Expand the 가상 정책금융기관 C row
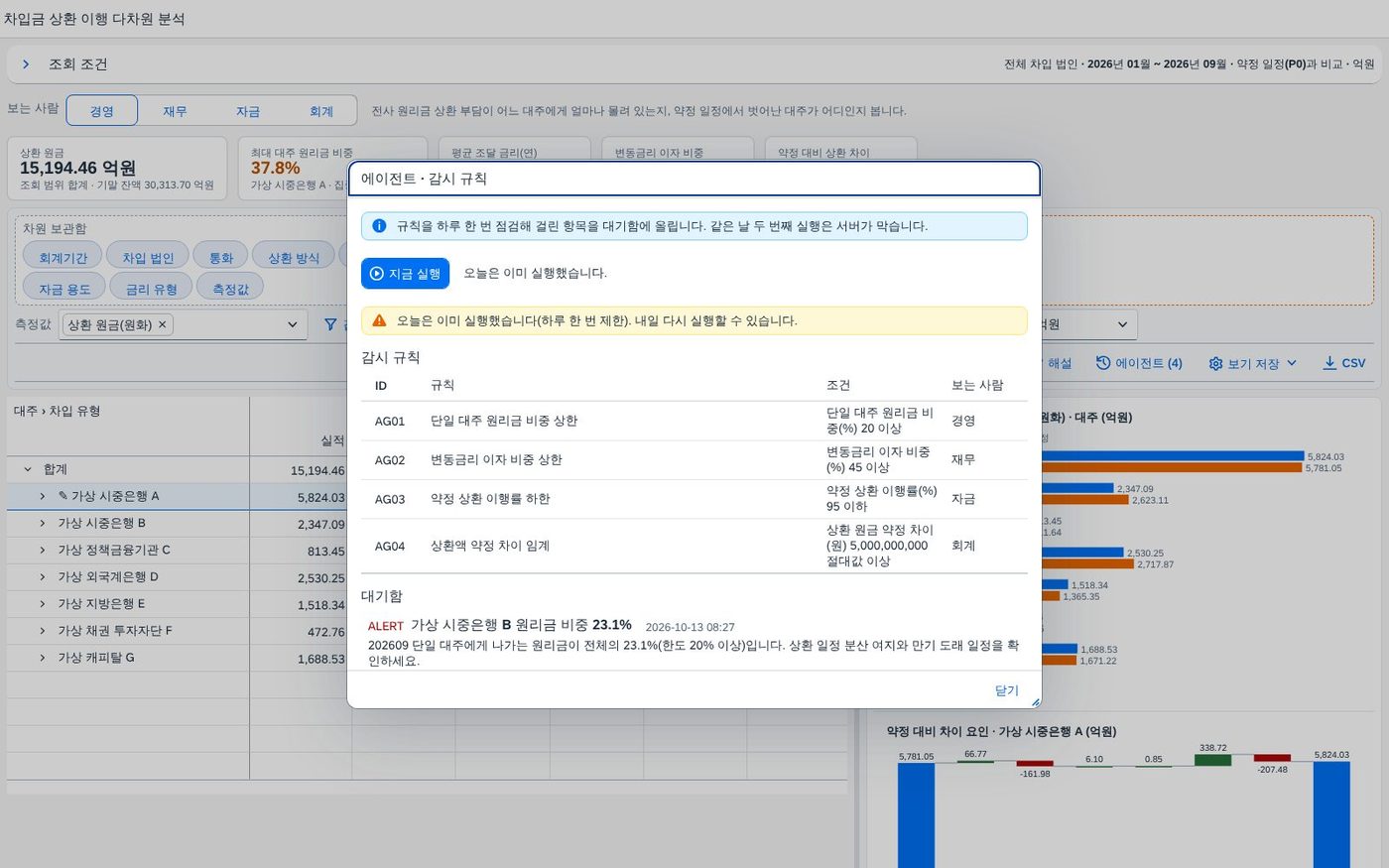 pos(43,550)
